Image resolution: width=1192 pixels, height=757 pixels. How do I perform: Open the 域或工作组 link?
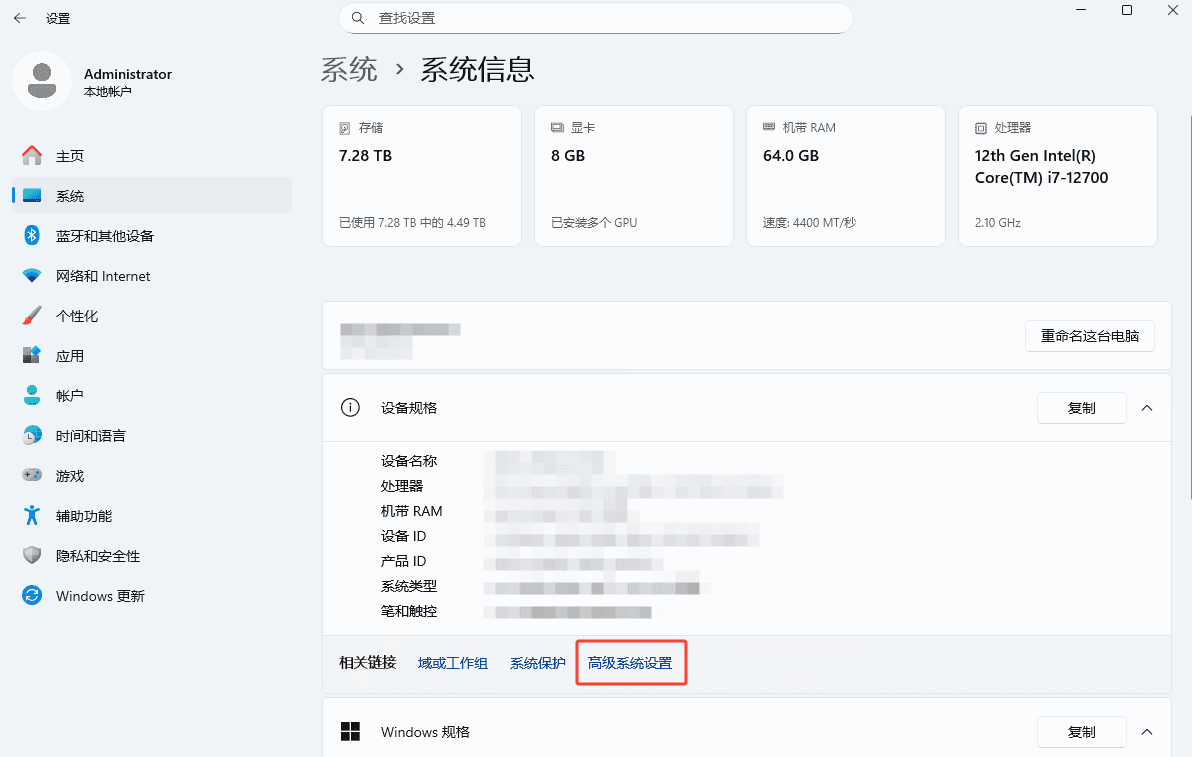pyautogui.click(x=453, y=664)
